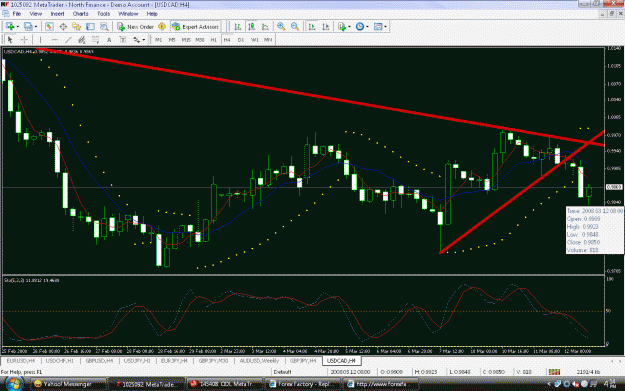Expand the Periods clock dropdown arrow
Screen dimensions: 625x391
(367, 27)
